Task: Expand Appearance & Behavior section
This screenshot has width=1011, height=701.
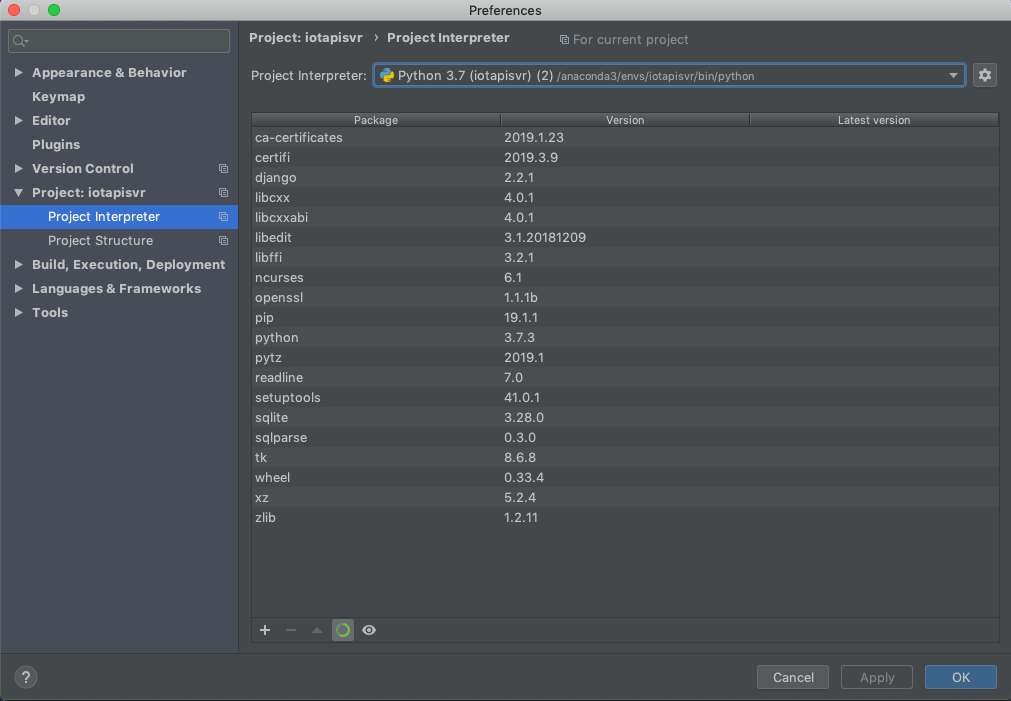Action: (19, 72)
